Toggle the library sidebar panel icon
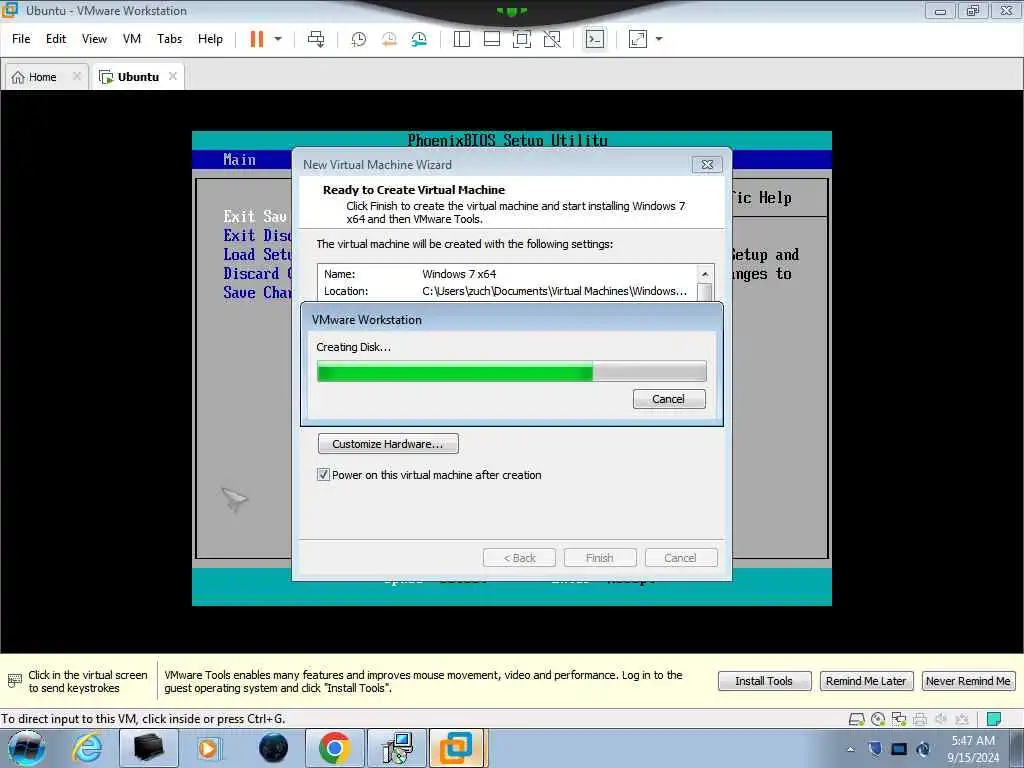Screen dimensions: 1024x768 tap(462, 39)
